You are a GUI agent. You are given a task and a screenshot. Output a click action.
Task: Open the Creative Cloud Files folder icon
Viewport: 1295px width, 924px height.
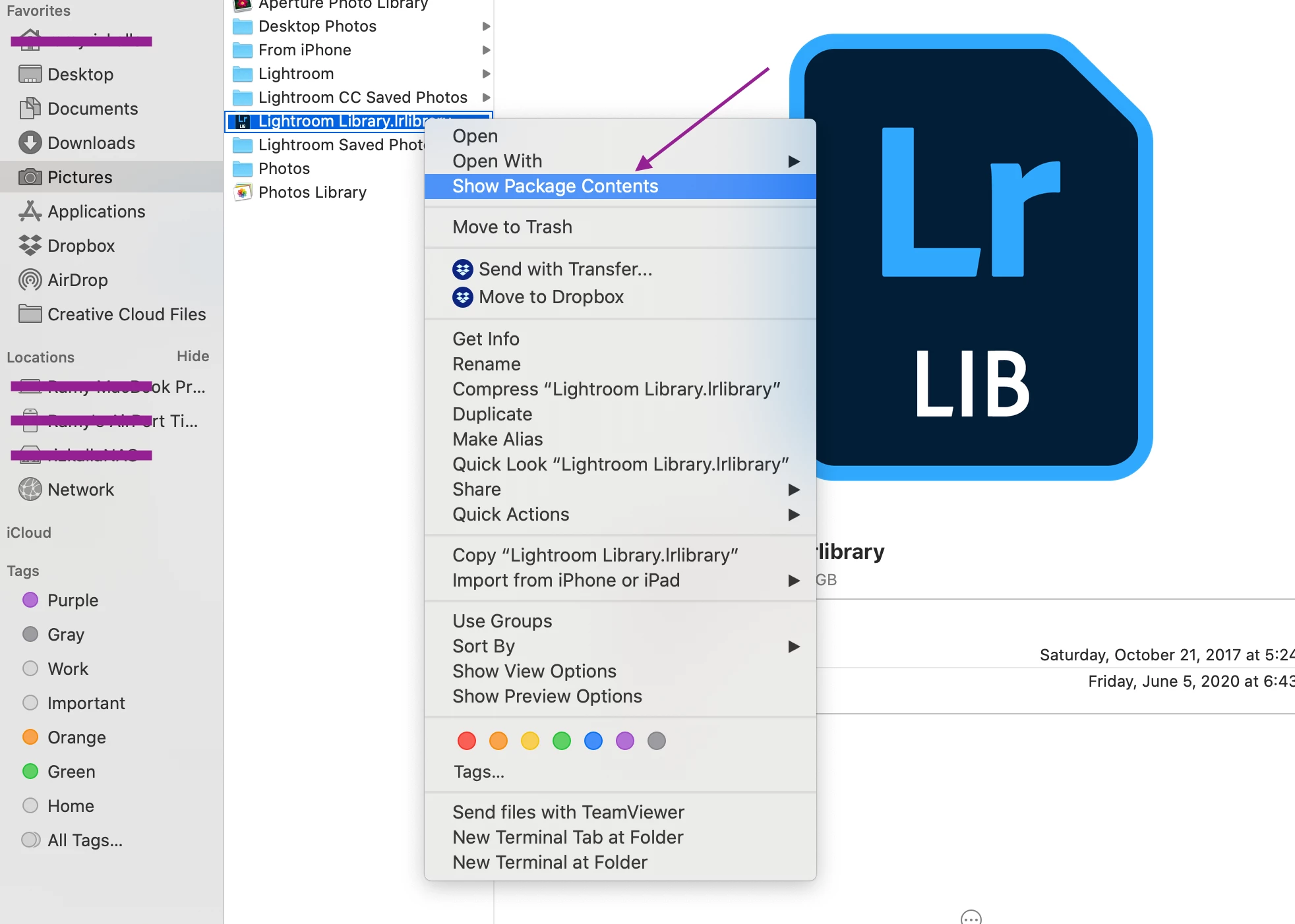(30, 314)
